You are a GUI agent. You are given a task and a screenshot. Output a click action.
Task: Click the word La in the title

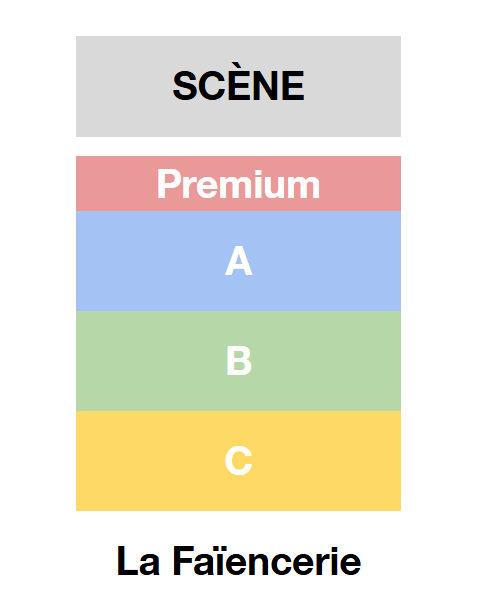coord(138,561)
